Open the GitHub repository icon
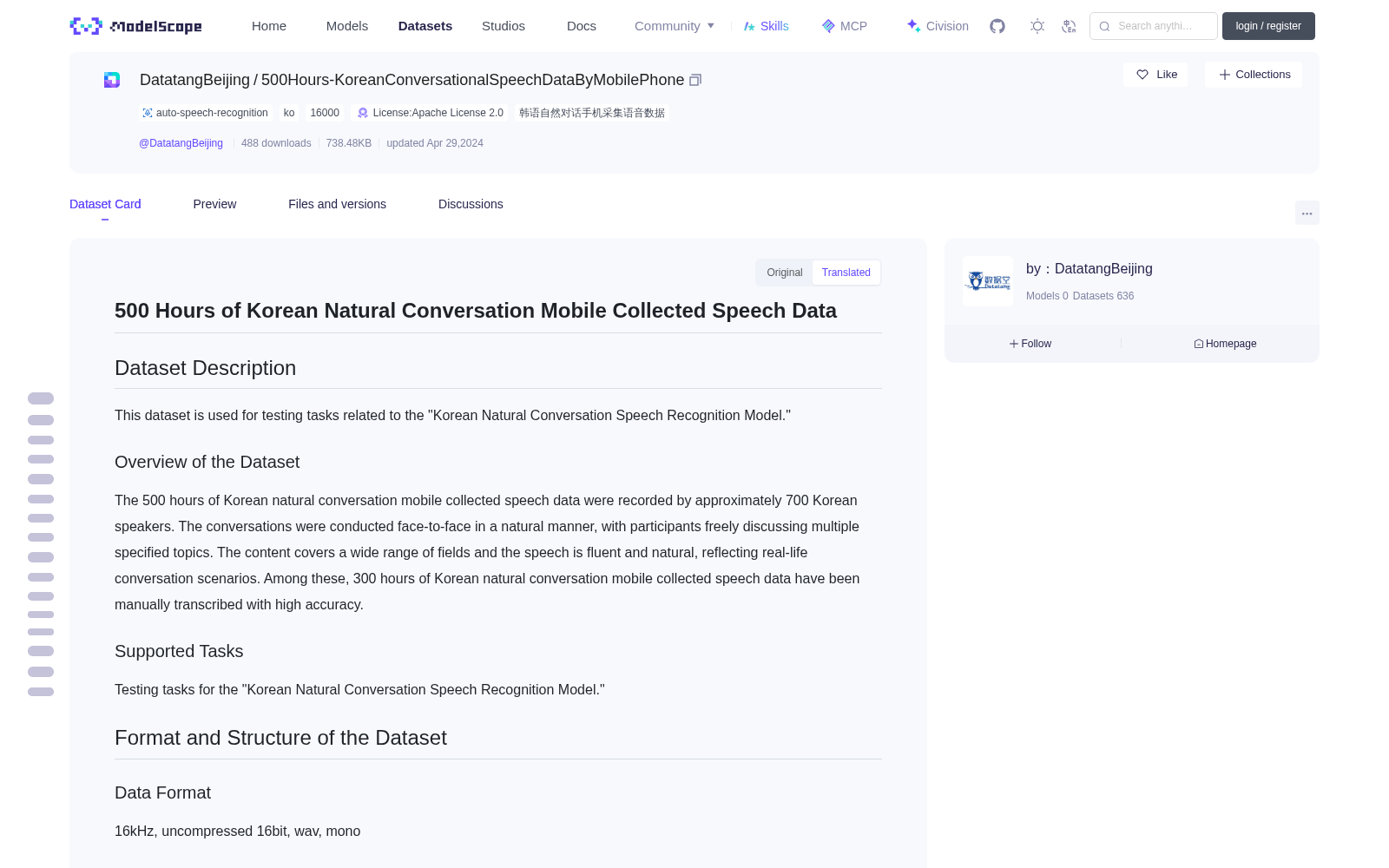Screen dimensions: 1389x868 click(x=997, y=26)
